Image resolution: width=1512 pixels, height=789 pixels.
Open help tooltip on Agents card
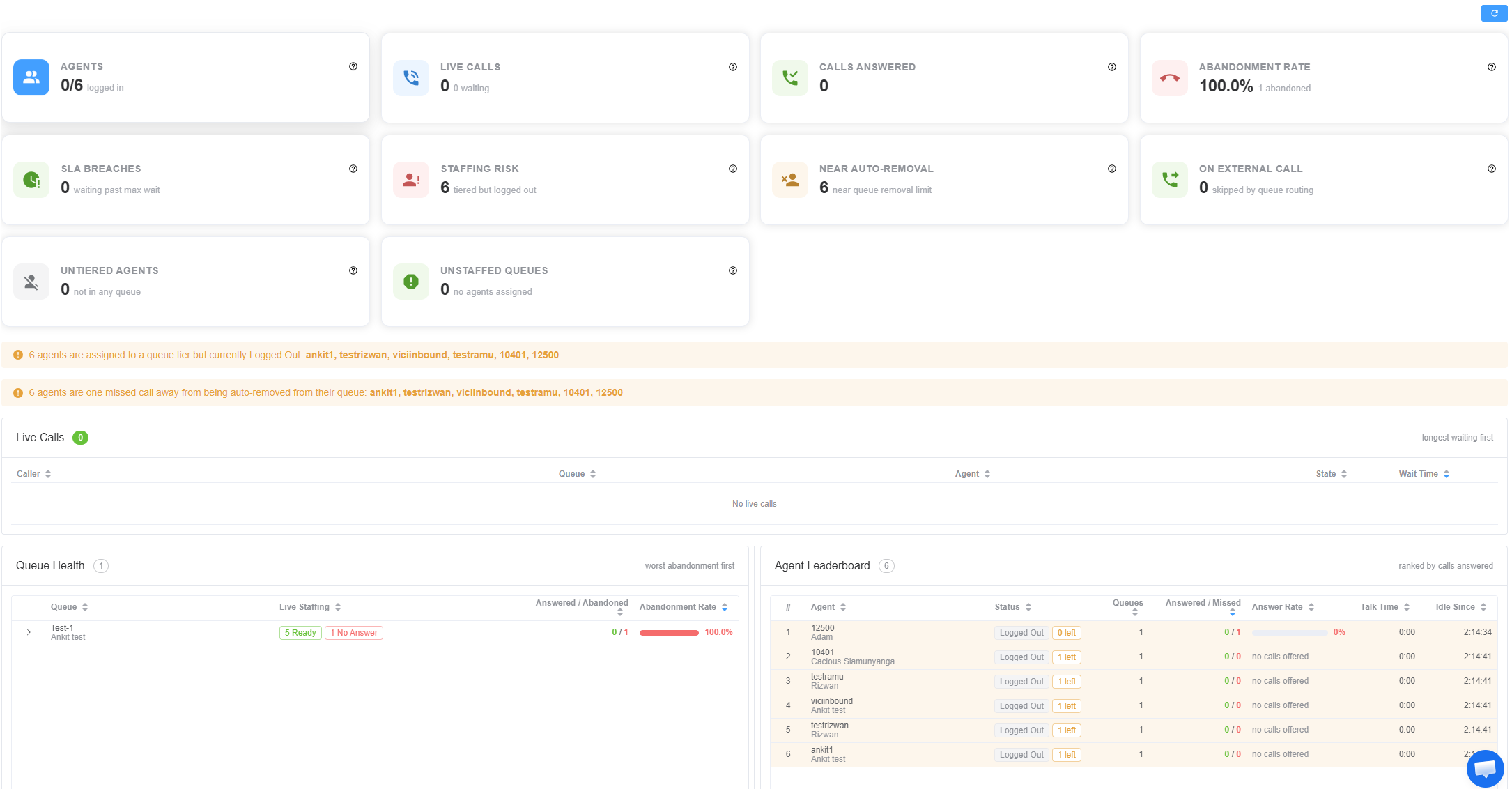click(353, 67)
